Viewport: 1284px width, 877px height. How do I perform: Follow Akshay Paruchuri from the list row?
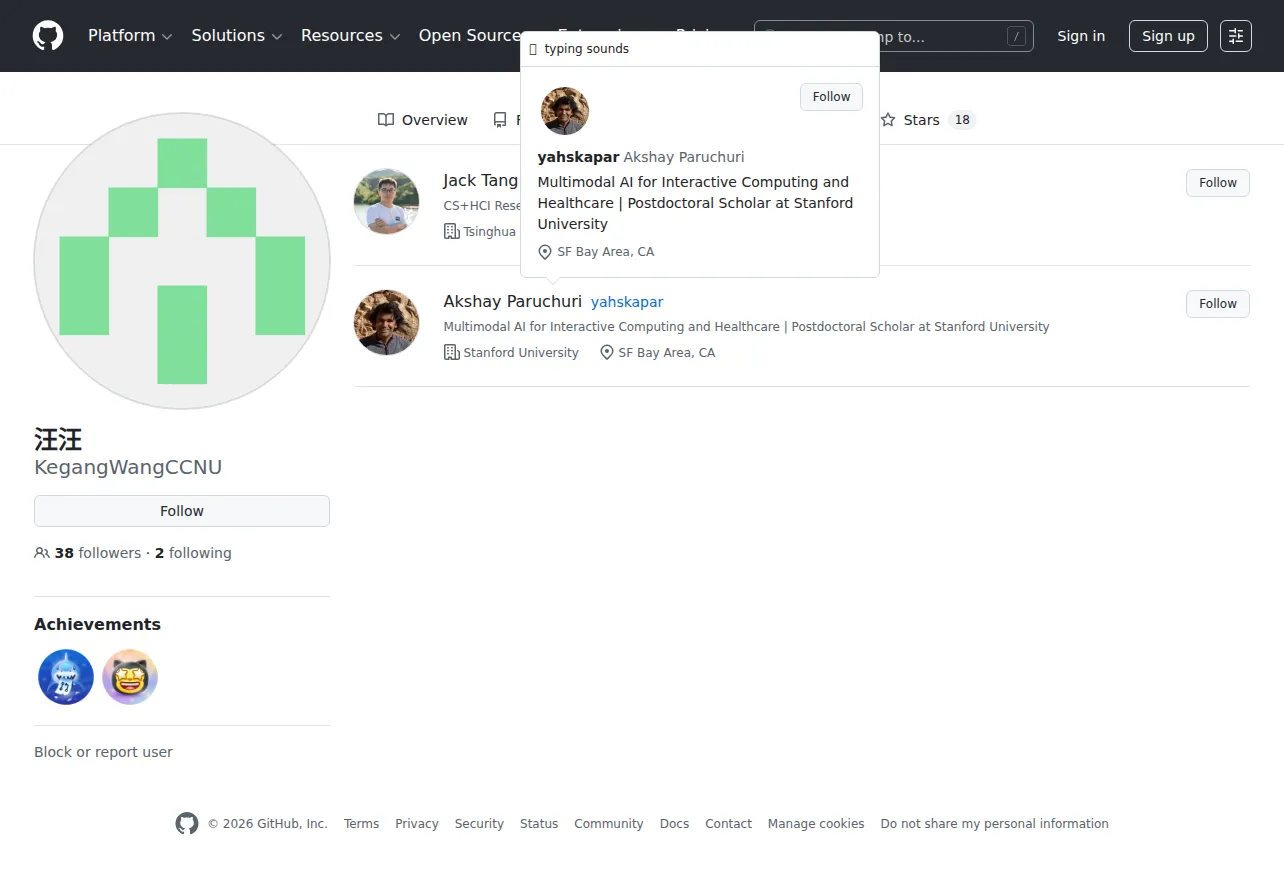pos(1218,304)
